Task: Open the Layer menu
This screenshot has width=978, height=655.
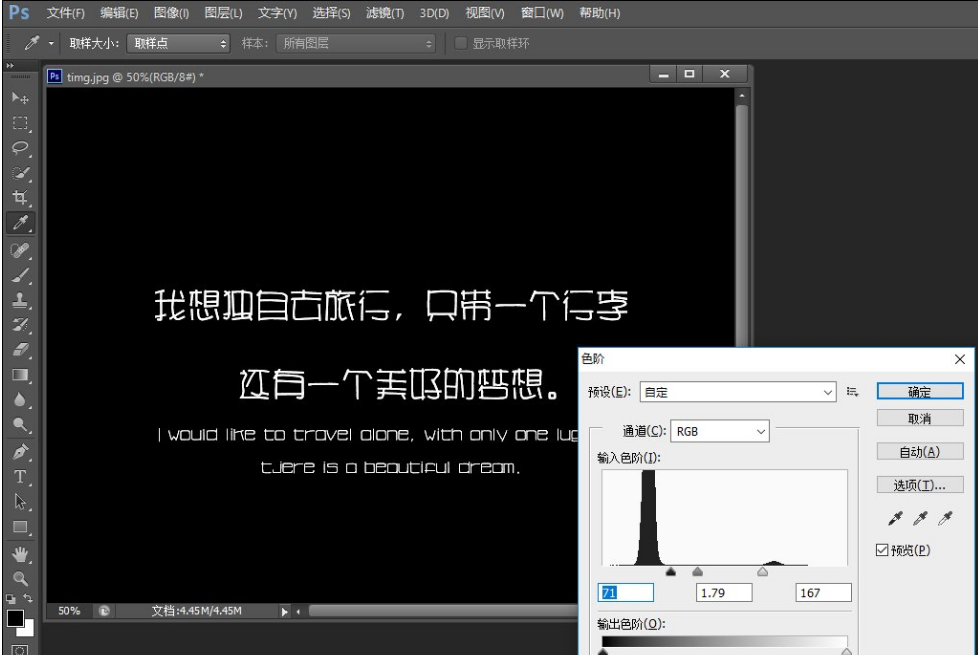Action: coord(223,12)
